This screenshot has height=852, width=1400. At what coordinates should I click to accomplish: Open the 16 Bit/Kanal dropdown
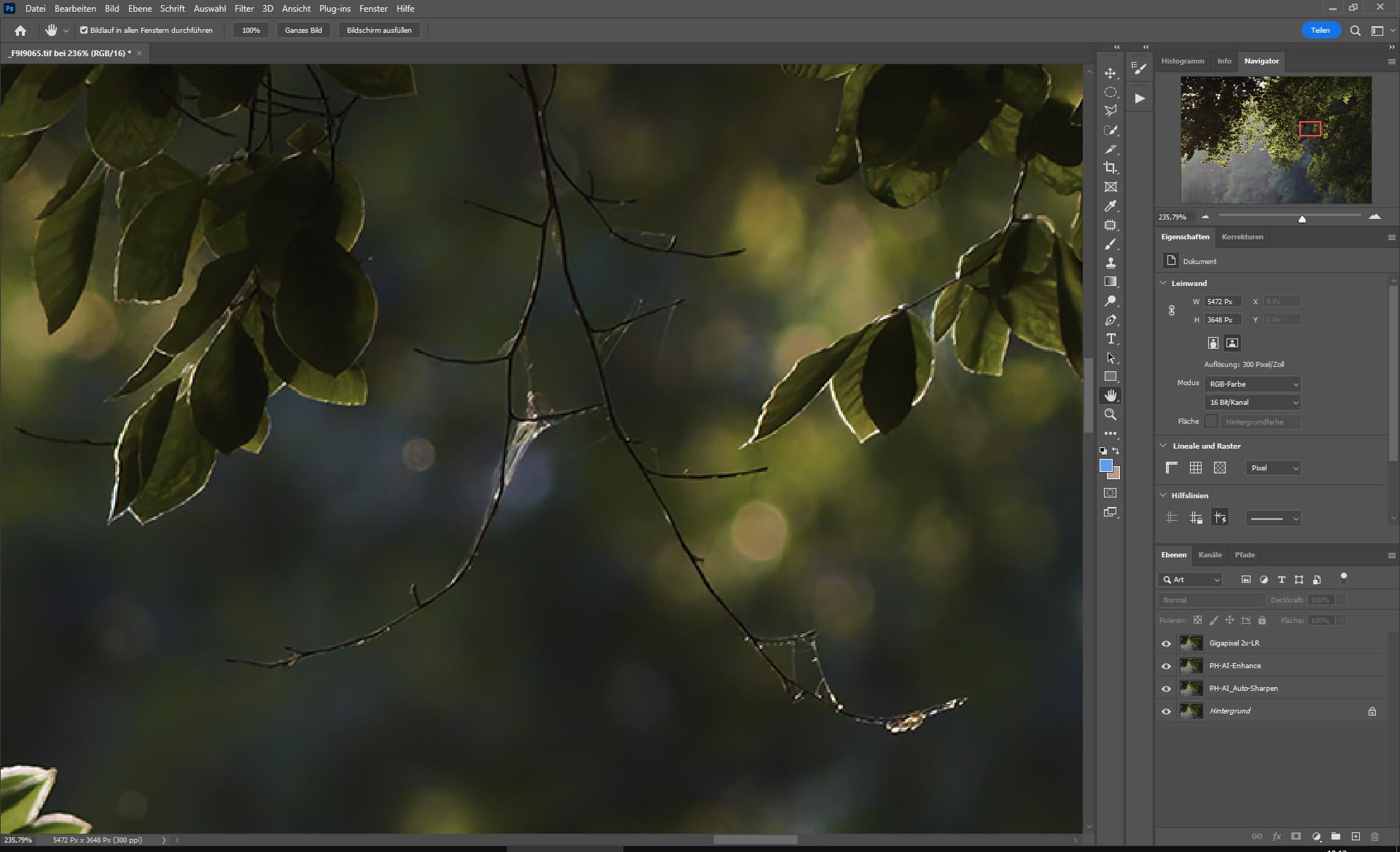pyautogui.click(x=1252, y=403)
